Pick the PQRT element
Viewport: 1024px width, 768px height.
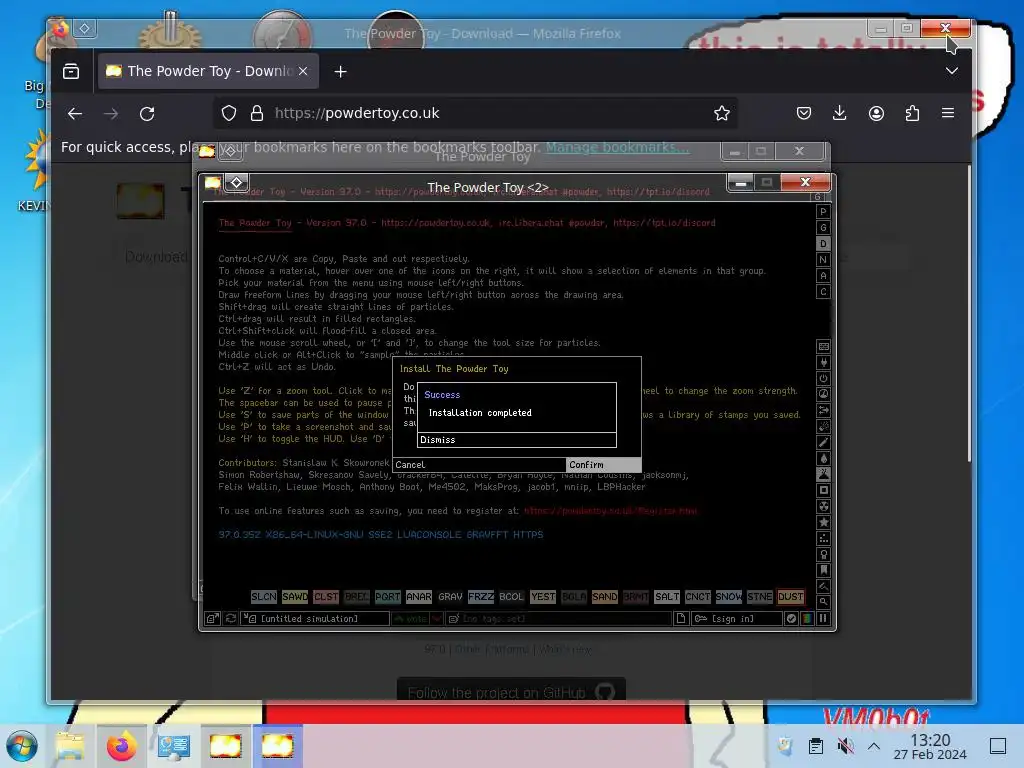coord(388,597)
